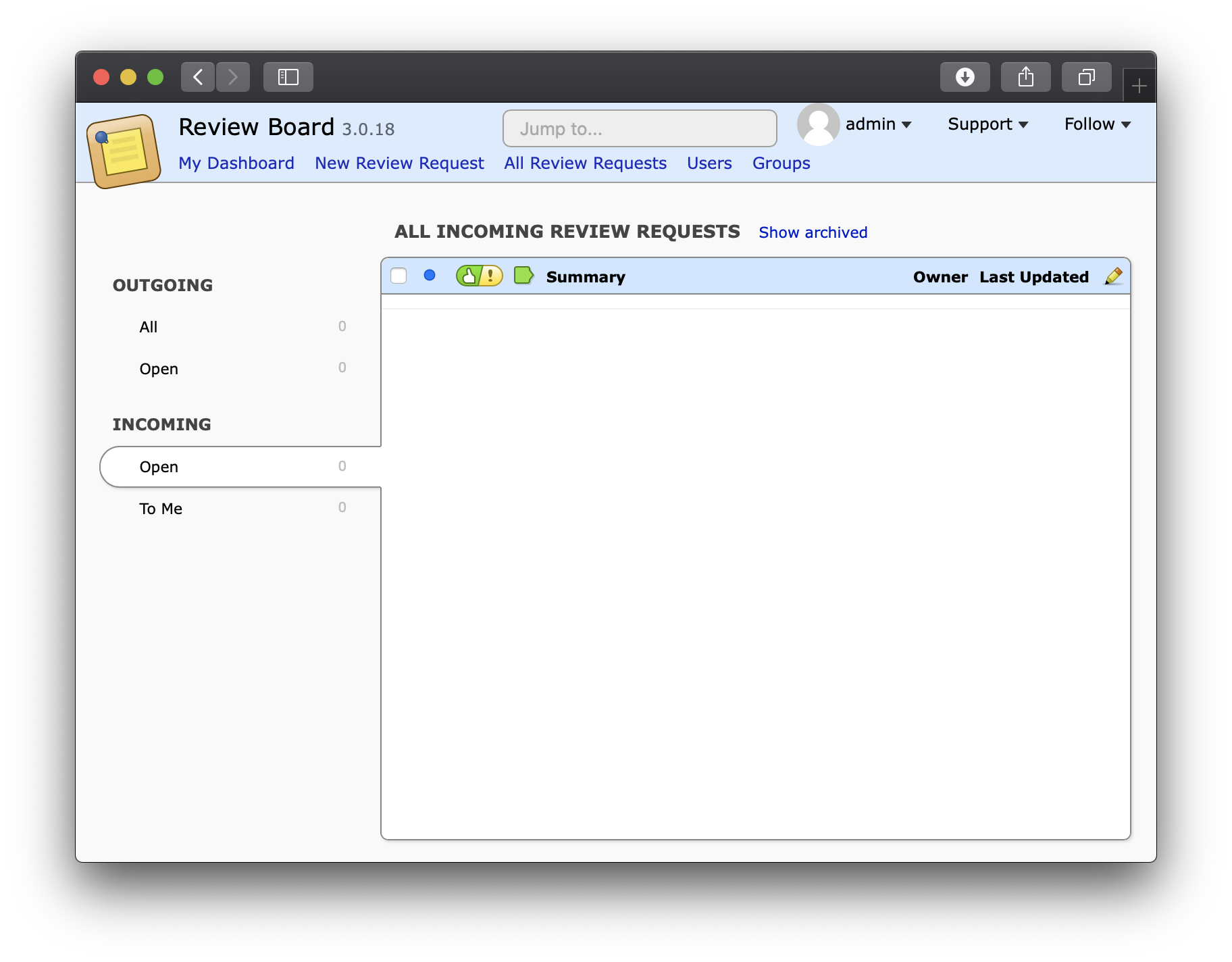Click the admin user avatar
The height and width of the screenshot is (962, 1232).
point(818,124)
